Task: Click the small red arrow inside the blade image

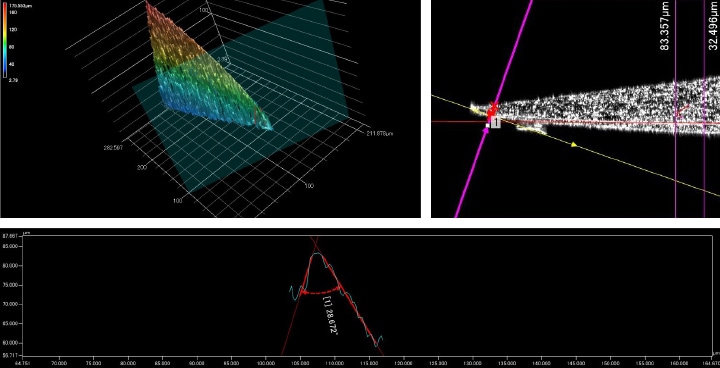Action: tap(683, 109)
